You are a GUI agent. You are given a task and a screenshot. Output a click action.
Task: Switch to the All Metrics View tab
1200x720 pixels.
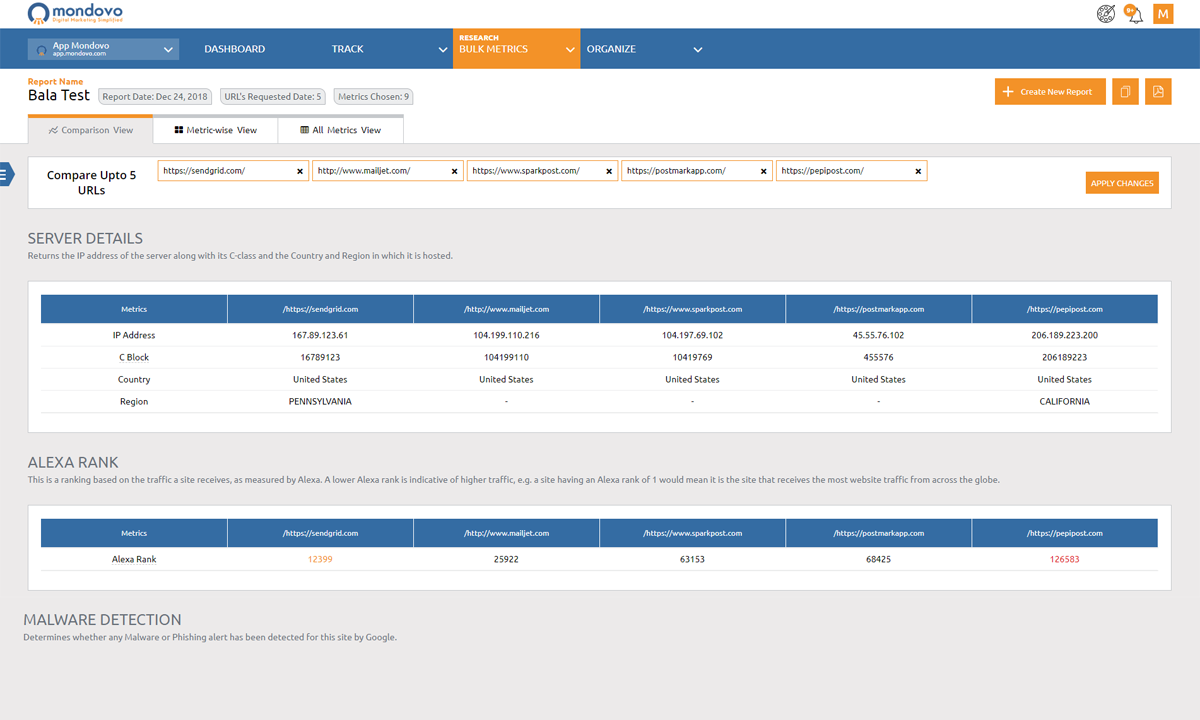pyautogui.click(x=341, y=130)
